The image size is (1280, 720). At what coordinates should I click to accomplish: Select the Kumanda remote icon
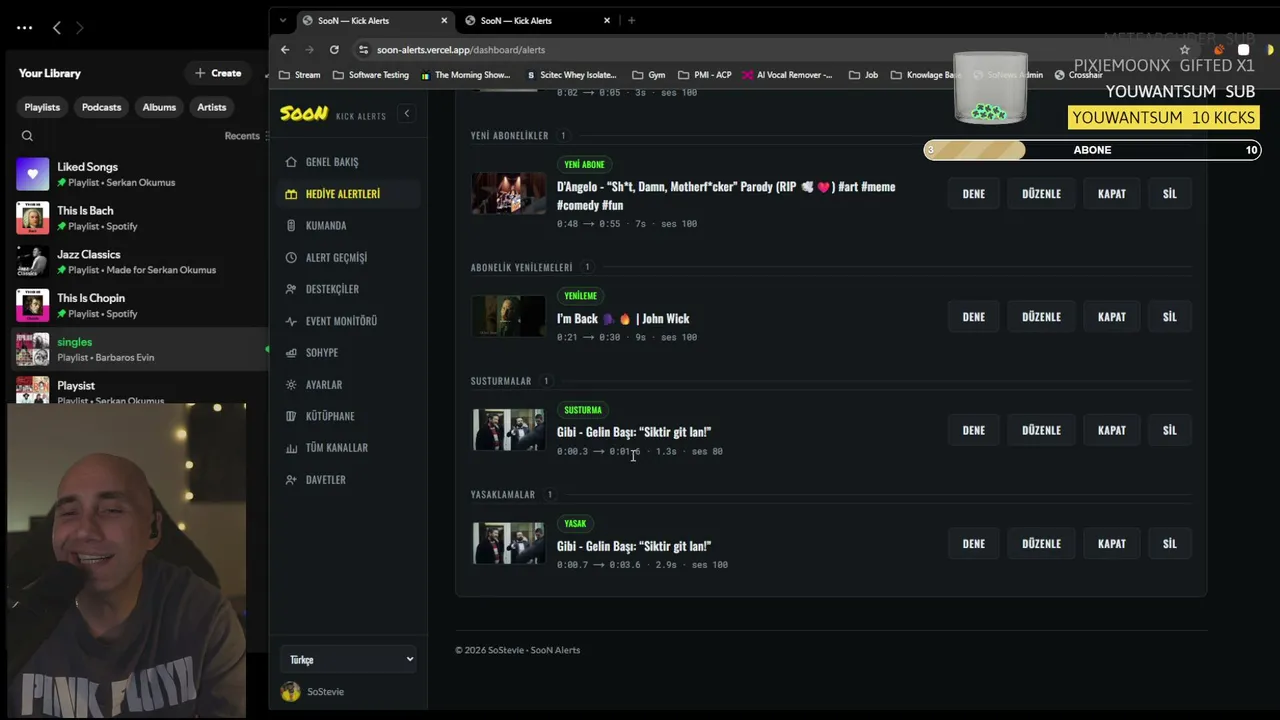[x=291, y=226]
